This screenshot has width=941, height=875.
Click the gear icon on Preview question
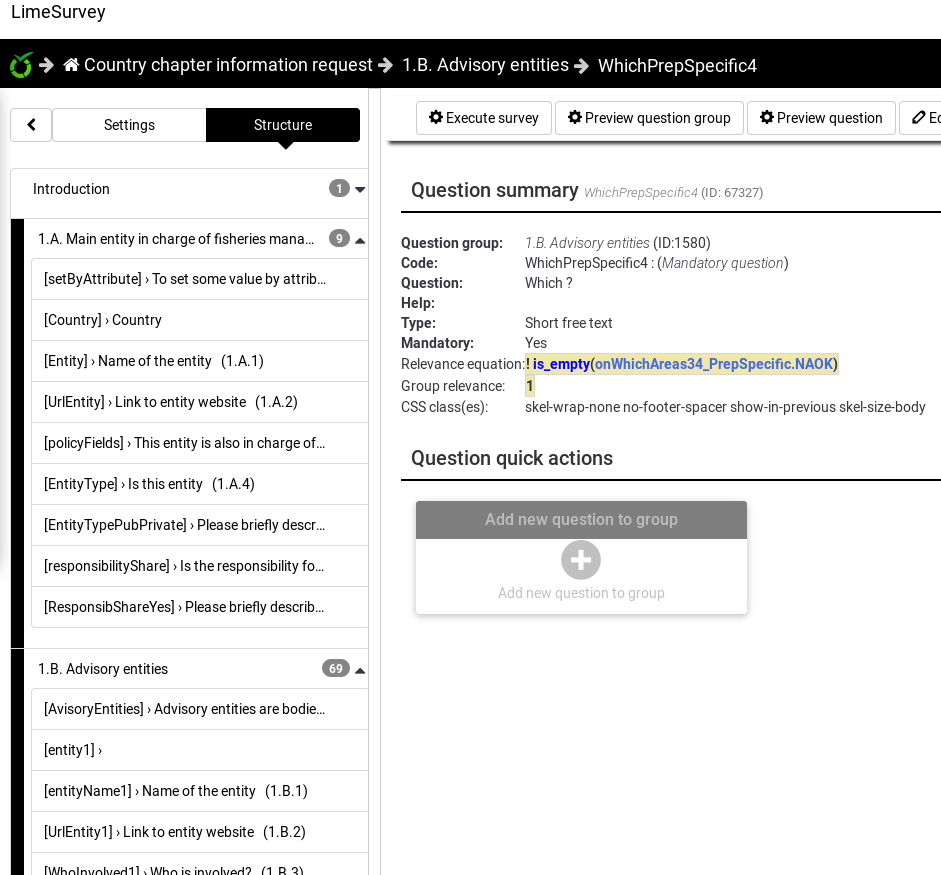pos(766,118)
